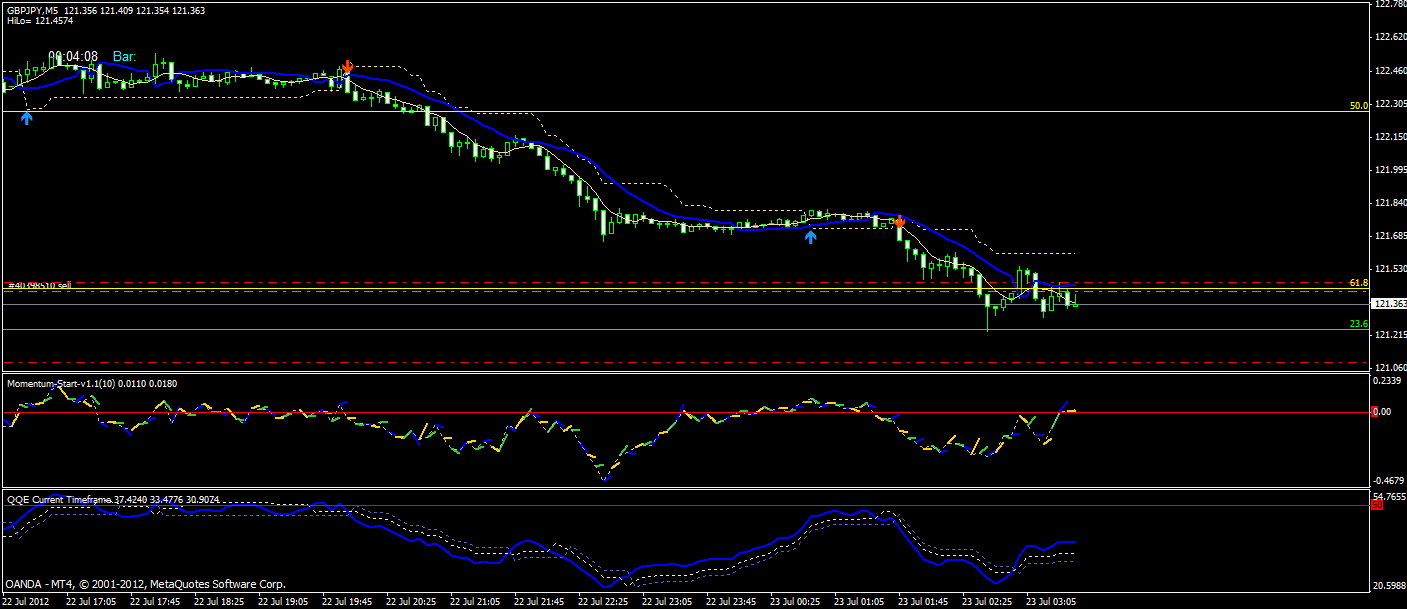The image size is (1407, 609).
Task: Click the cyan Bar: label
Action: tap(125, 56)
